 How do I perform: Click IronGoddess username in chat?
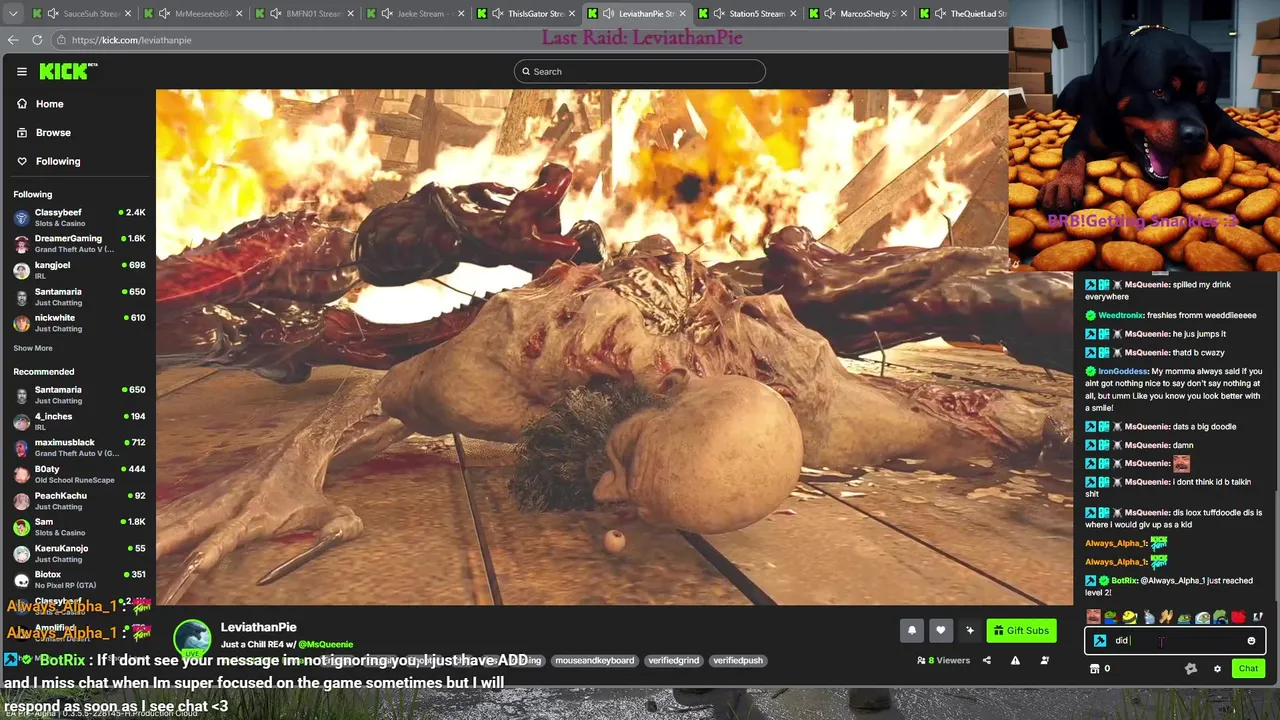tap(1123, 371)
